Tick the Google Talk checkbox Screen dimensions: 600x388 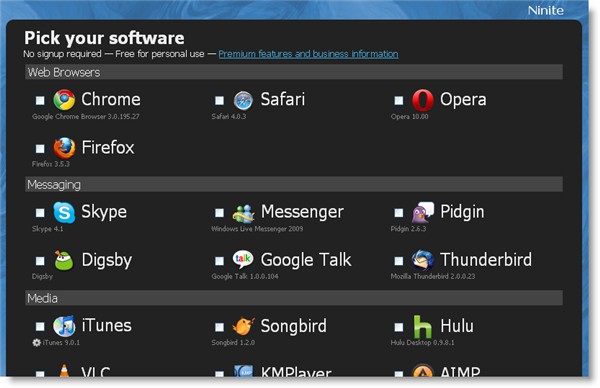click(219, 261)
